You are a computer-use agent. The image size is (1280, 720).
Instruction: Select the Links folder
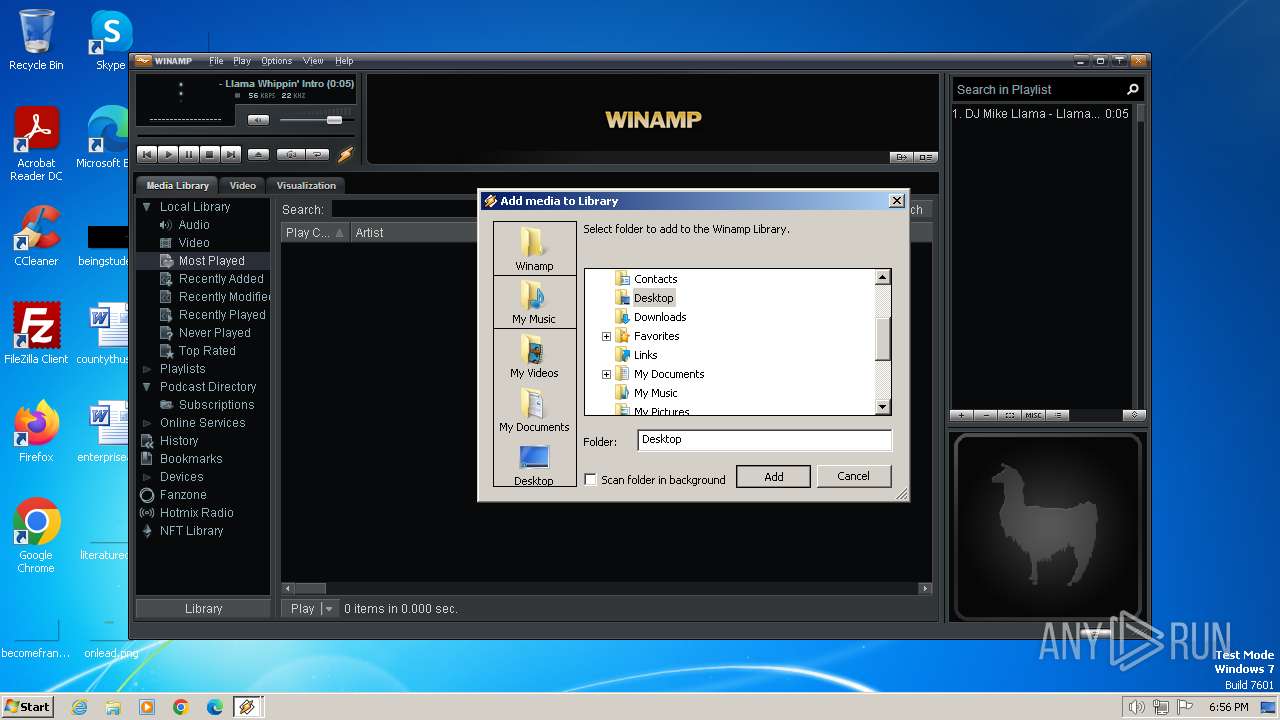[x=645, y=355]
